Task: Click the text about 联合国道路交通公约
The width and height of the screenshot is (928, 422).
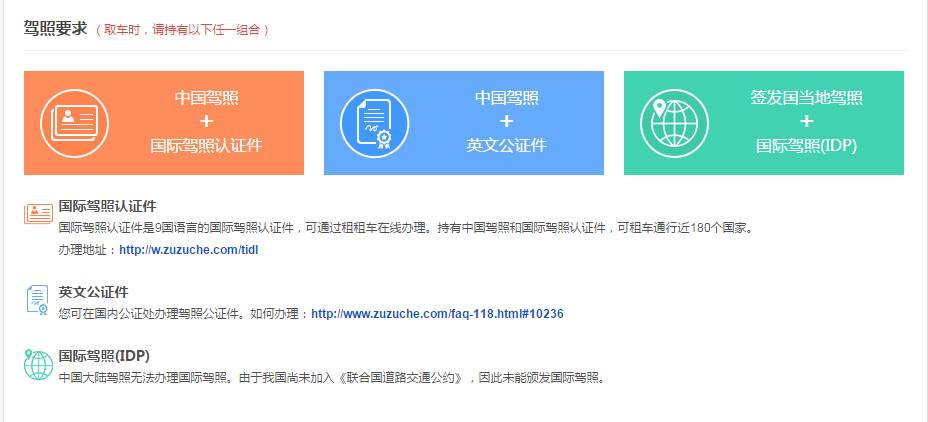Action: pos(333,378)
